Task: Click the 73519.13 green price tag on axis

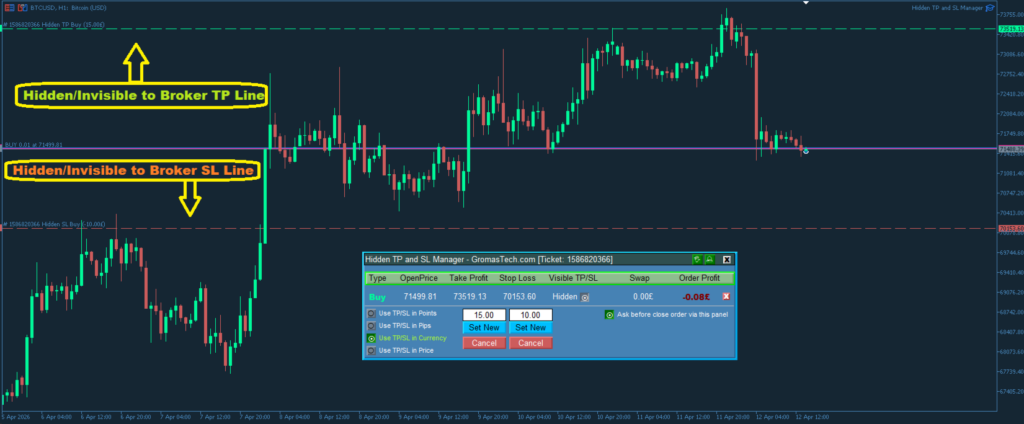Action: [1010, 29]
